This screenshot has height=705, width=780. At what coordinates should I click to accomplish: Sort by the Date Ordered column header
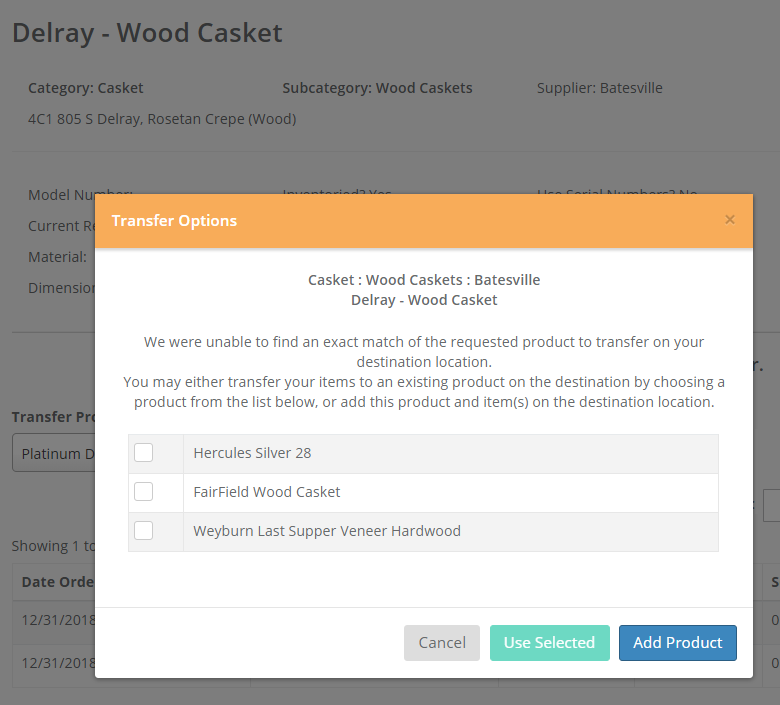55,582
